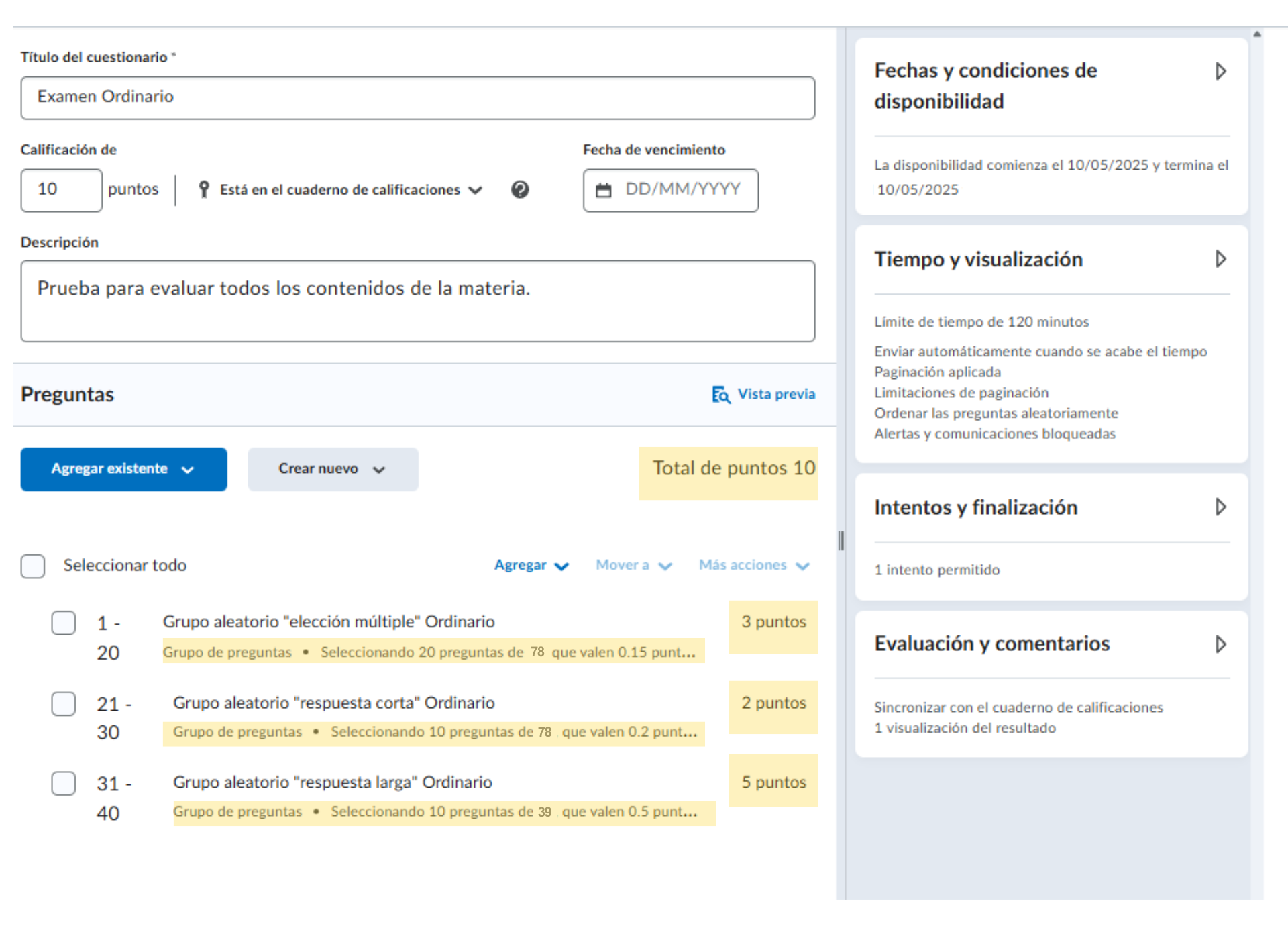The width and height of the screenshot is (1288, 926).
Task: Click the help question mark icon
Action: pyautogui.click(x=520, y=190)
